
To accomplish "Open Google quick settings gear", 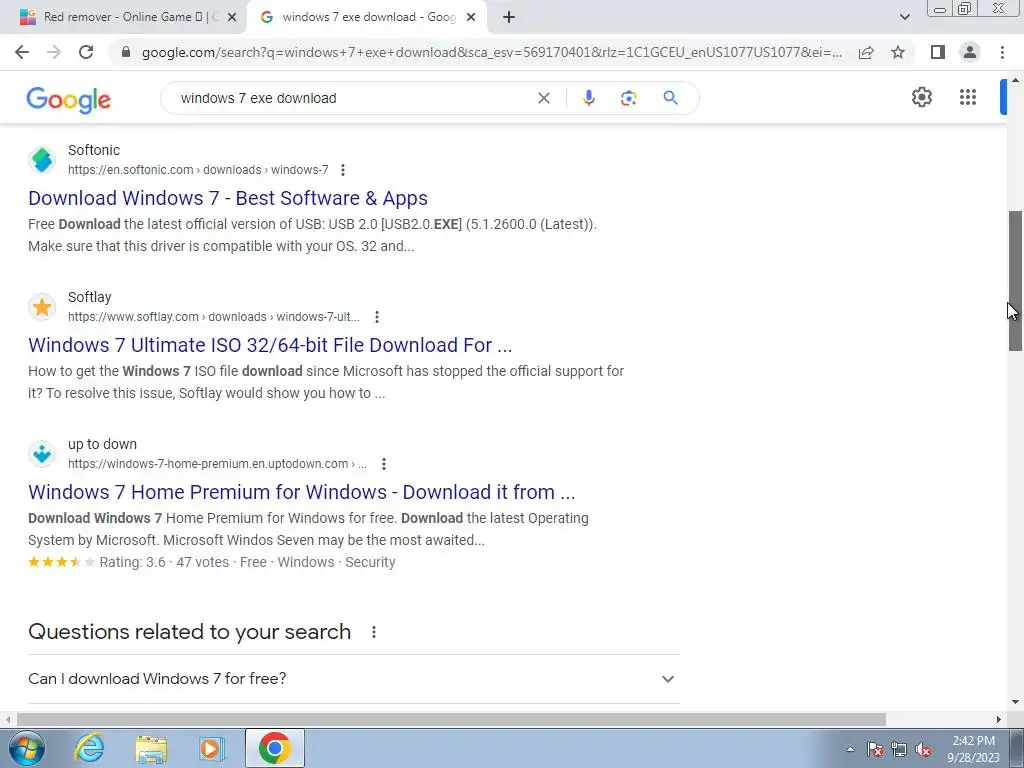I will [921, 97].
